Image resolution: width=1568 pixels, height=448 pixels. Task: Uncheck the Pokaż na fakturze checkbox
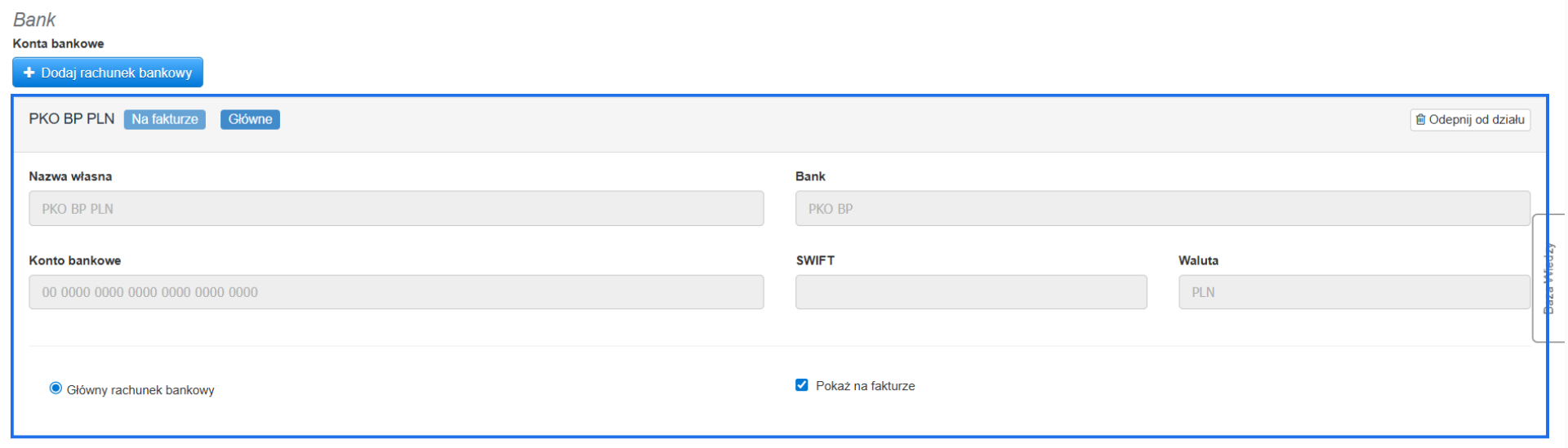click(802, 385)
